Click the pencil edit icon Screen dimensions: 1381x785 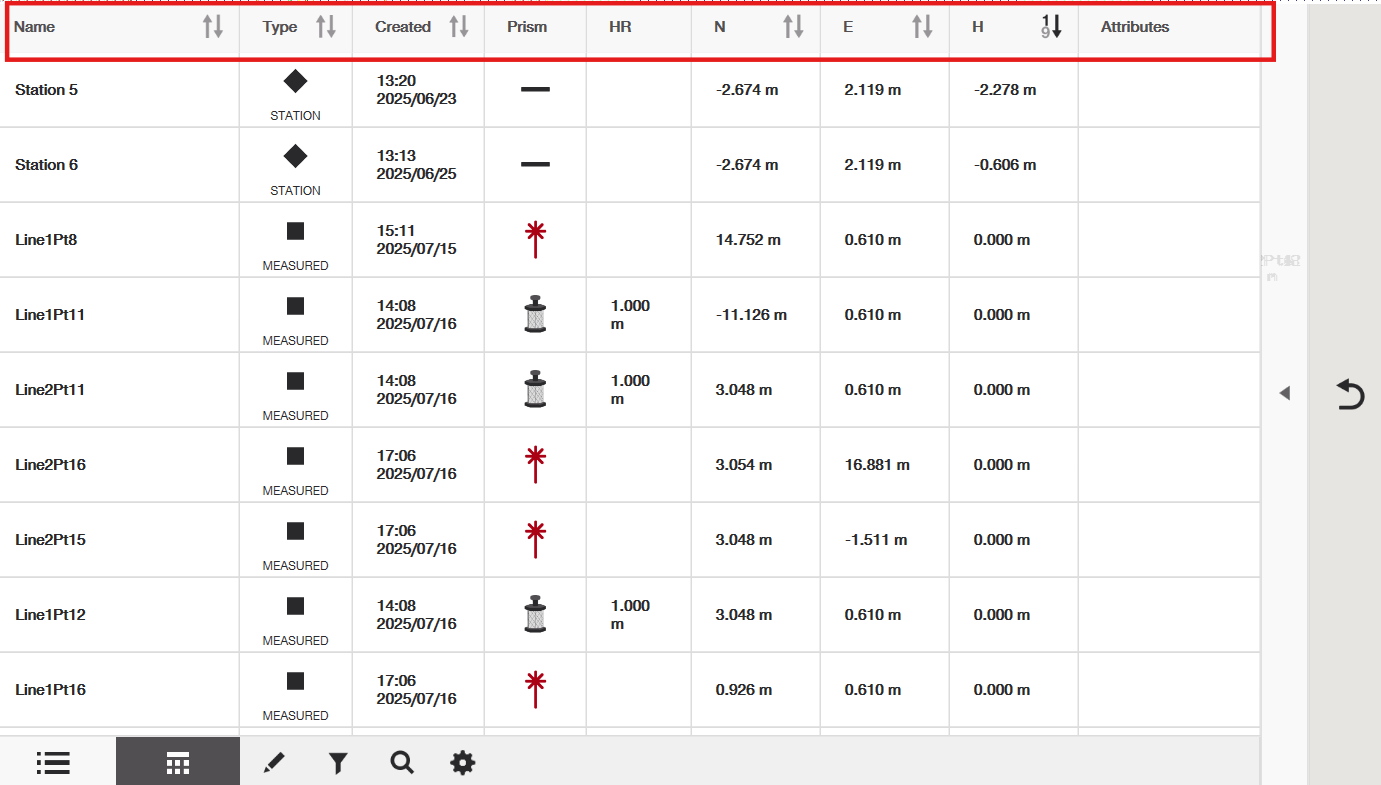coord(273,763)
